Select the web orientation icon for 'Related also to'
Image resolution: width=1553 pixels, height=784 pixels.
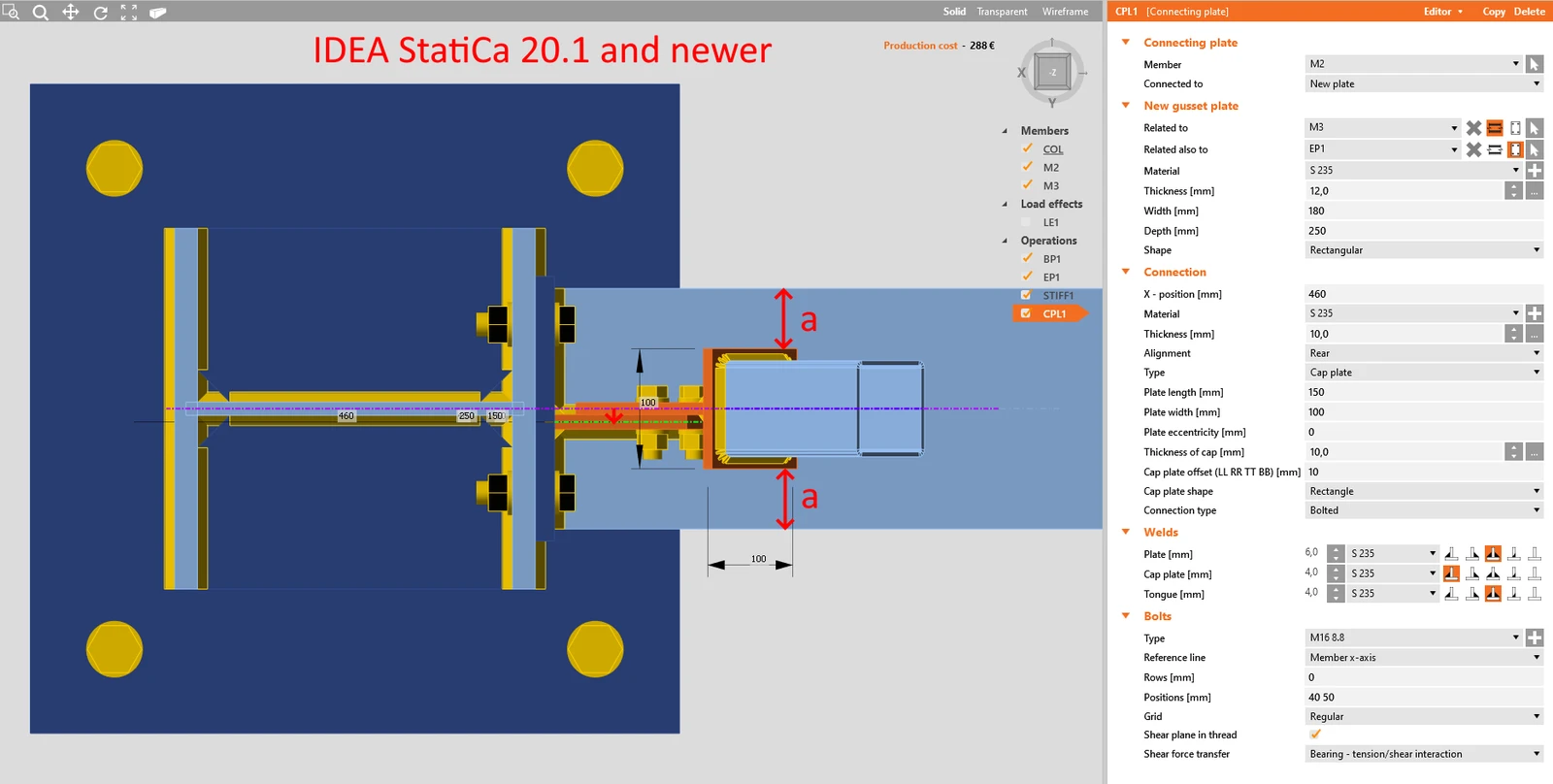[x=1515, y=149]
